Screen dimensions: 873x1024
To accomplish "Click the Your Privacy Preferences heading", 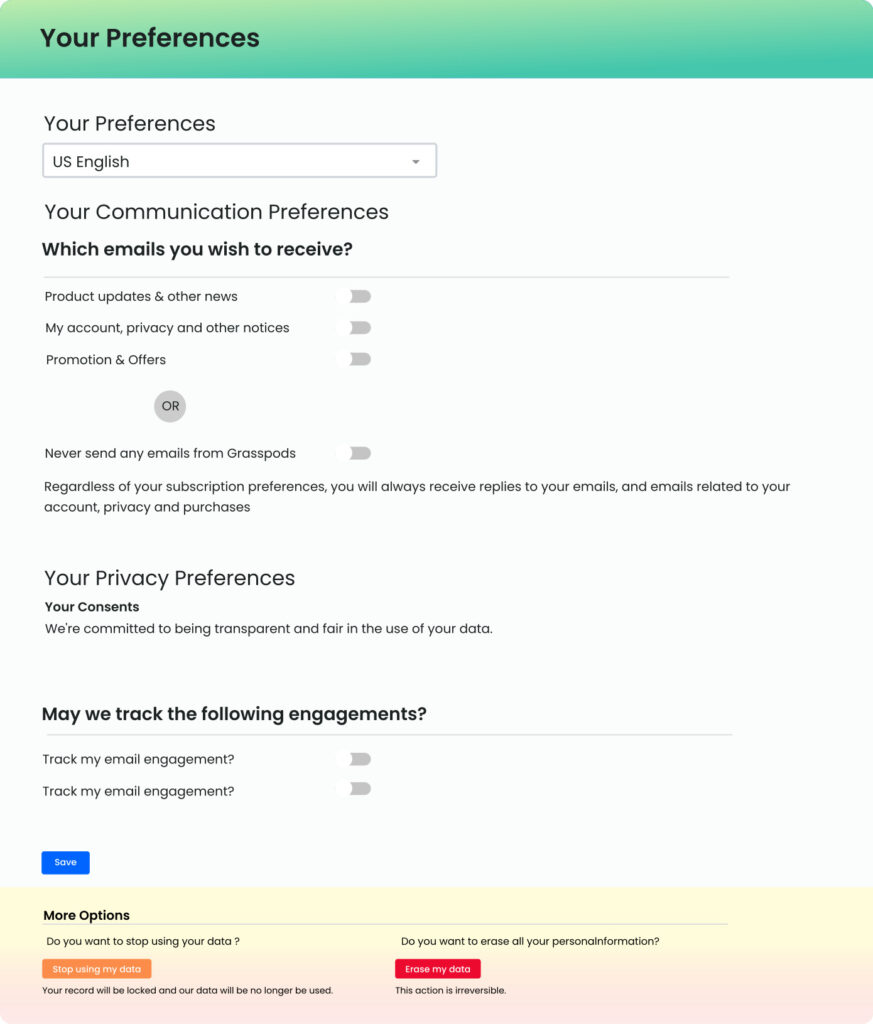I will tap(169, 578).
